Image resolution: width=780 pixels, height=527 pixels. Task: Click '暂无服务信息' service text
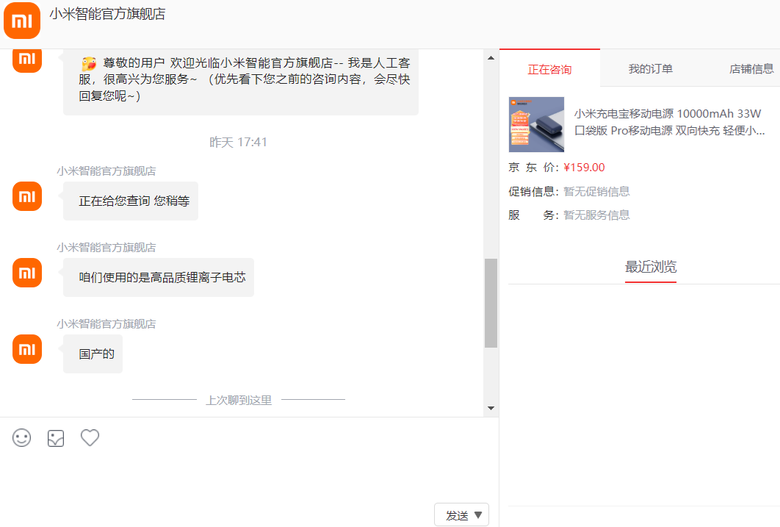click(x=596, y=215)
